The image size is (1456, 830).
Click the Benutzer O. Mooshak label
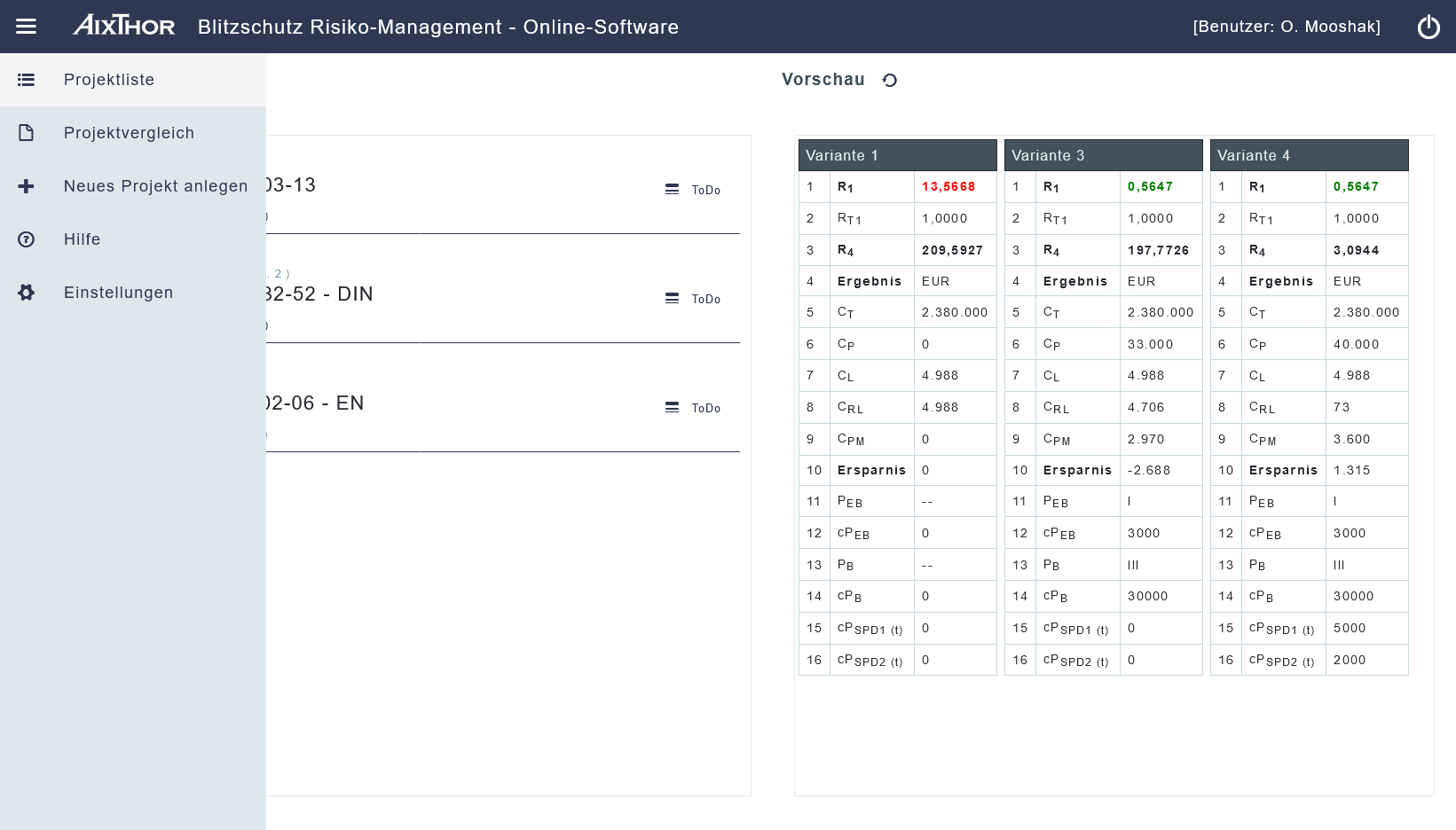click(1286, 27)
